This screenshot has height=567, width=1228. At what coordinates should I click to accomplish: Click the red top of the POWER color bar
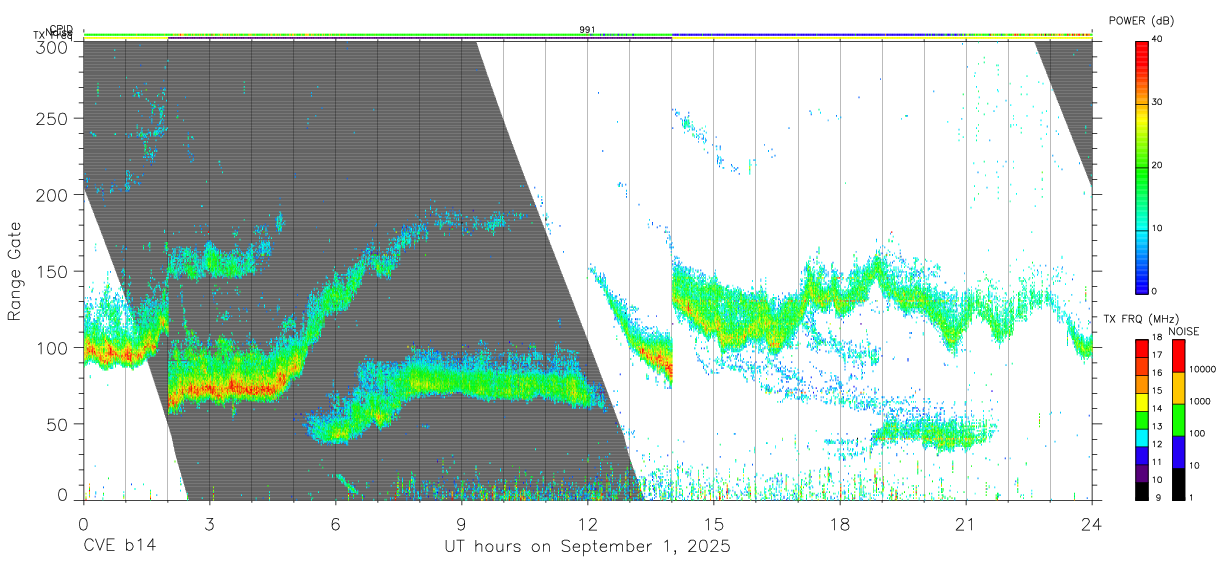[x=1142, y=48]
